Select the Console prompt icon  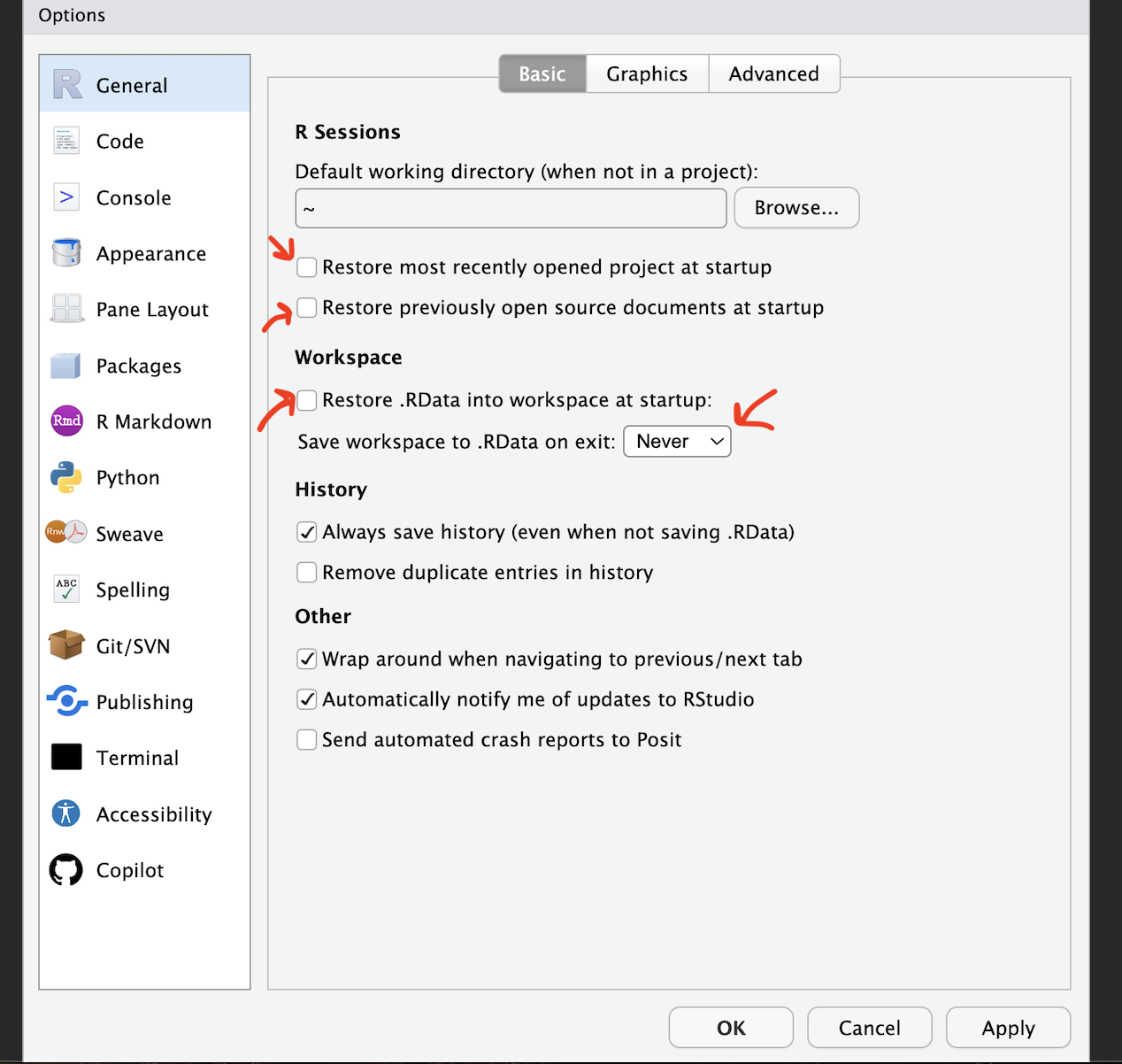[x=66, y=197]
